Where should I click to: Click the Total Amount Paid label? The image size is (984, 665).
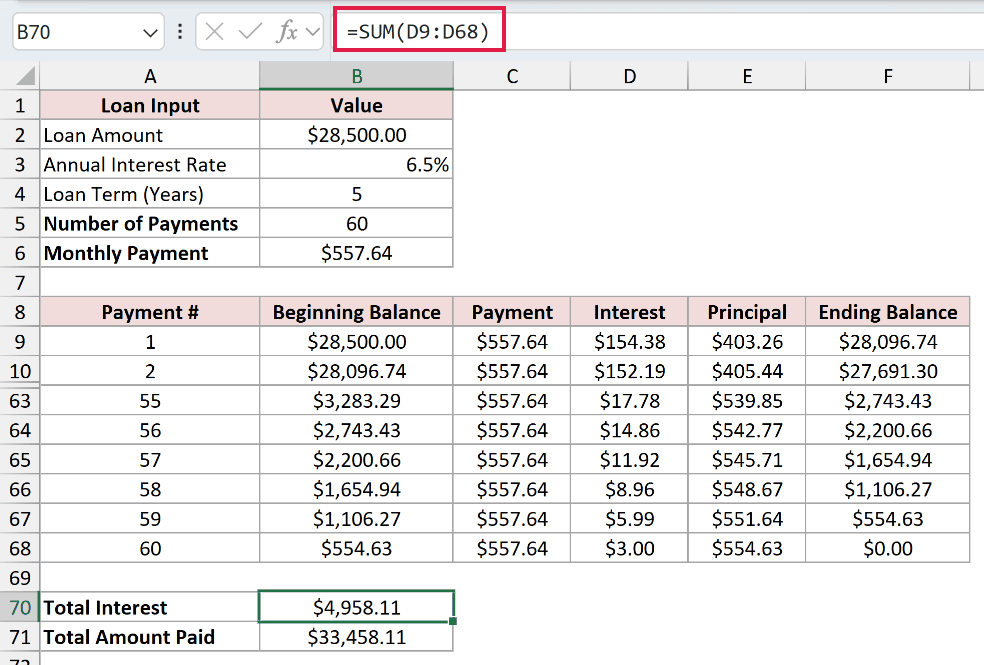pos(150,637)
